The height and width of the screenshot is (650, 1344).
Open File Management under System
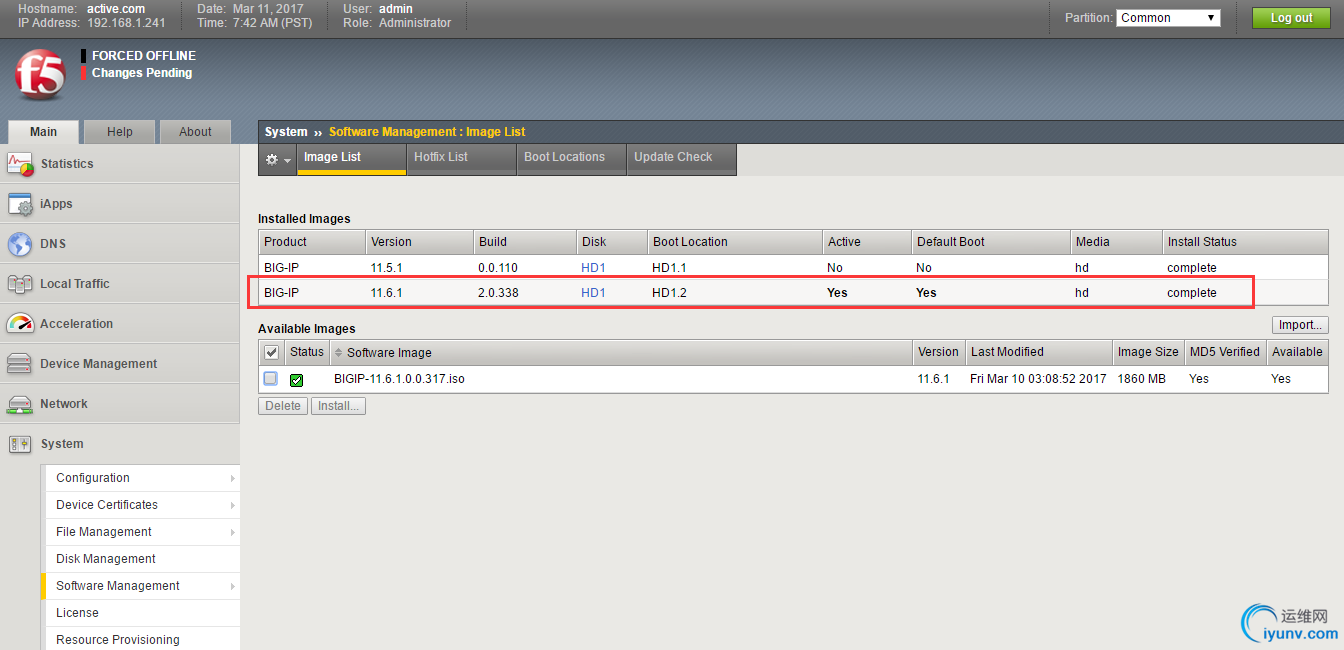141,532
